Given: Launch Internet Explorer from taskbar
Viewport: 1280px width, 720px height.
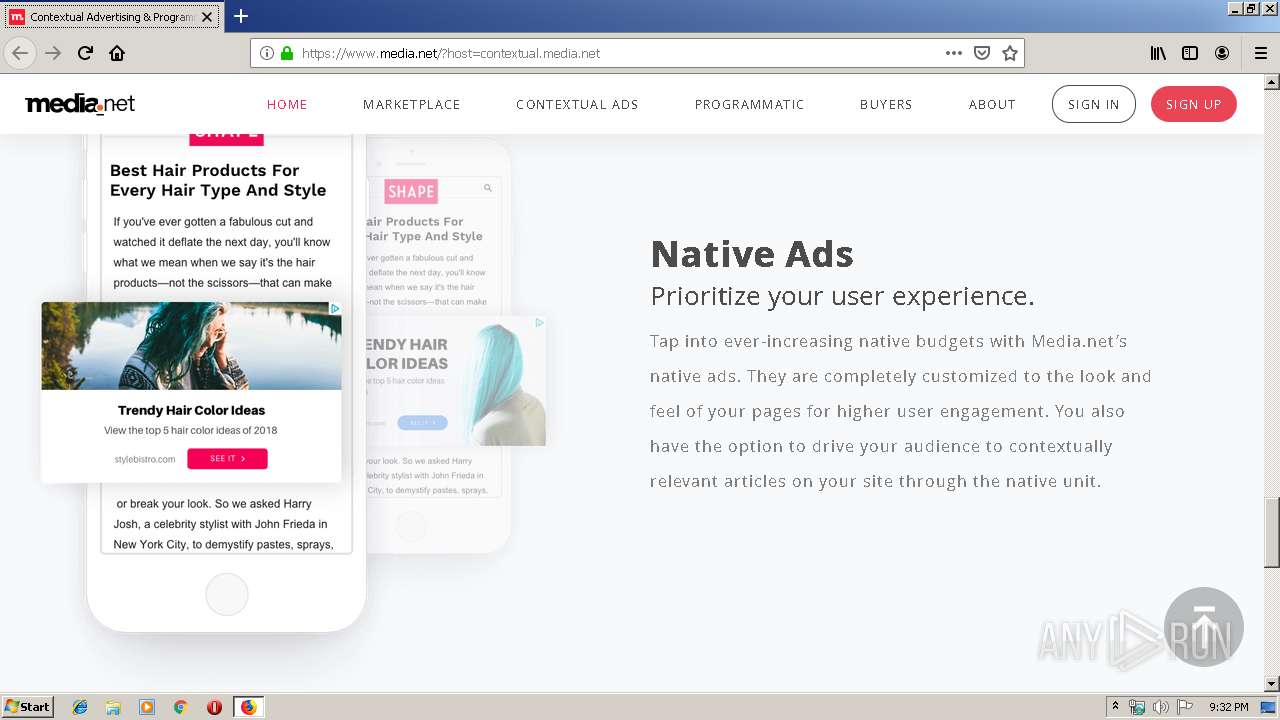Looking at the screenshot, I should tap(80, 707).
